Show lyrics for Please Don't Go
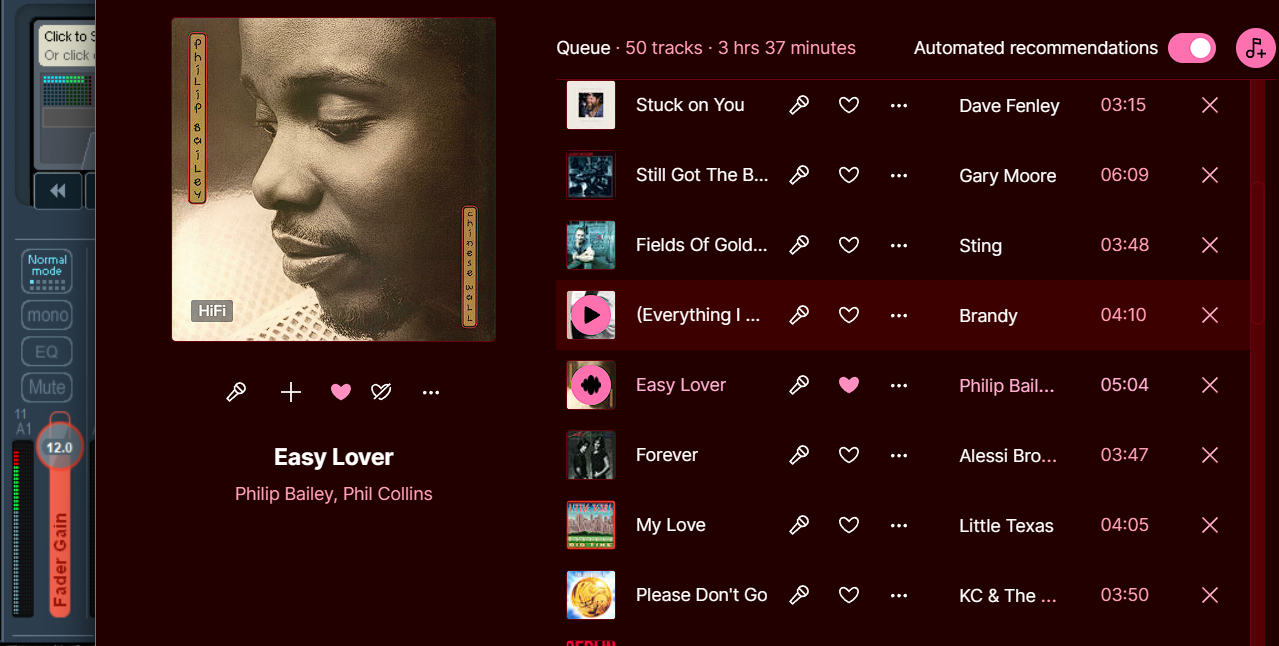This screenshot has height=646, width=1279. pyautogui.click(x=799, y=595)
